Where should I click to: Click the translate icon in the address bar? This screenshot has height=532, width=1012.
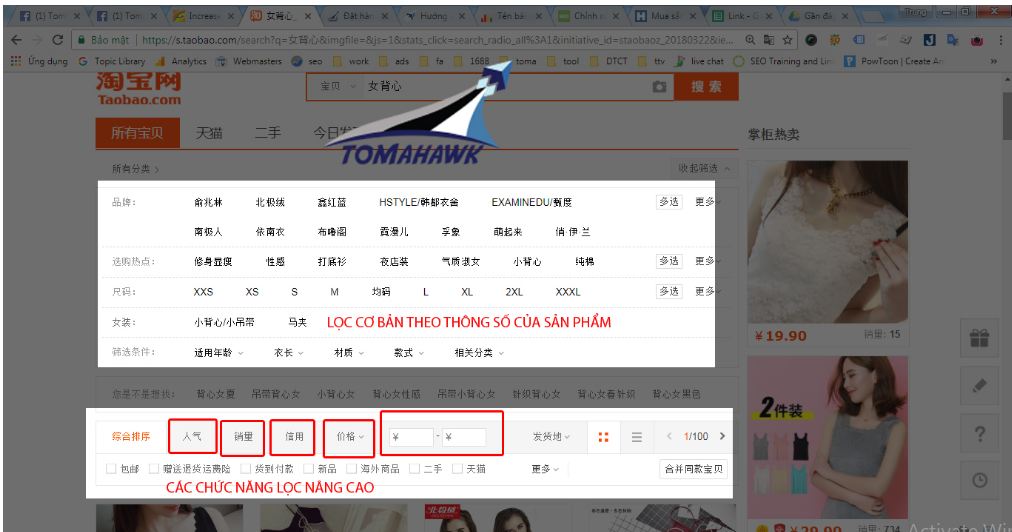pyautogui.click(x=769, y=40)
